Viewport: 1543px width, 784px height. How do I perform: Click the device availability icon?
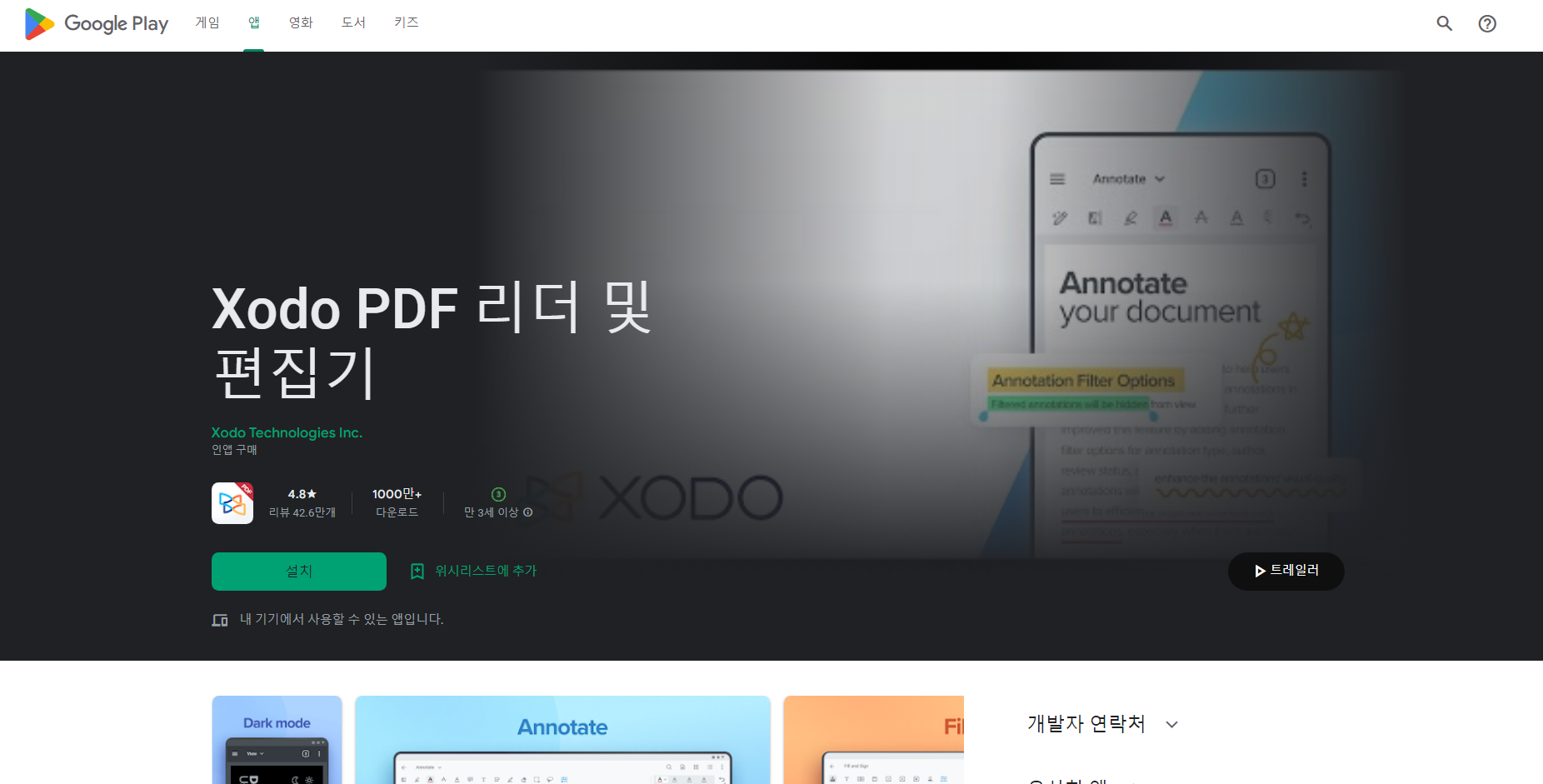click(x=219, y=619)
